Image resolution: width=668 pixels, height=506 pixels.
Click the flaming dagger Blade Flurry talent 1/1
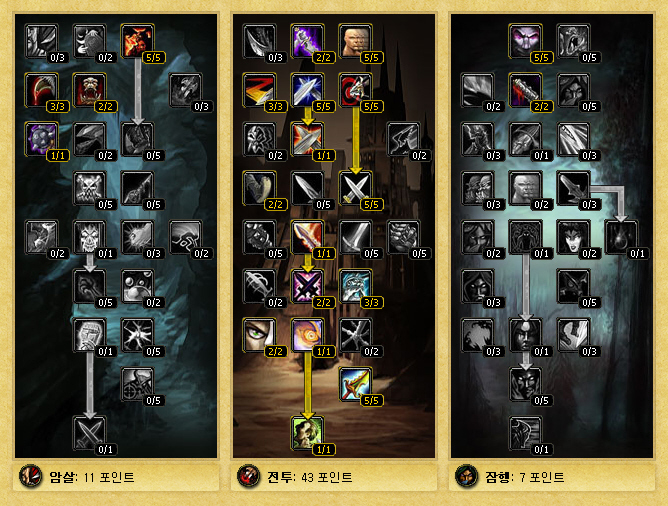point(308,237)
